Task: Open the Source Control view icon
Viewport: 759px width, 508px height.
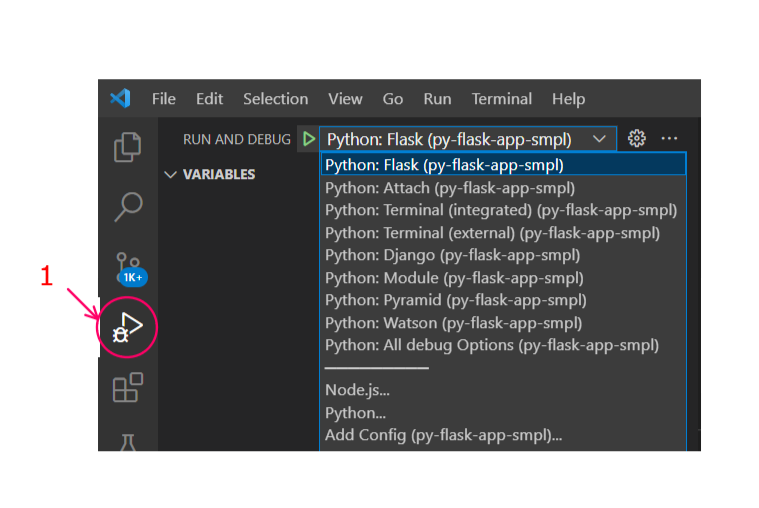Action: coord(128,268)
